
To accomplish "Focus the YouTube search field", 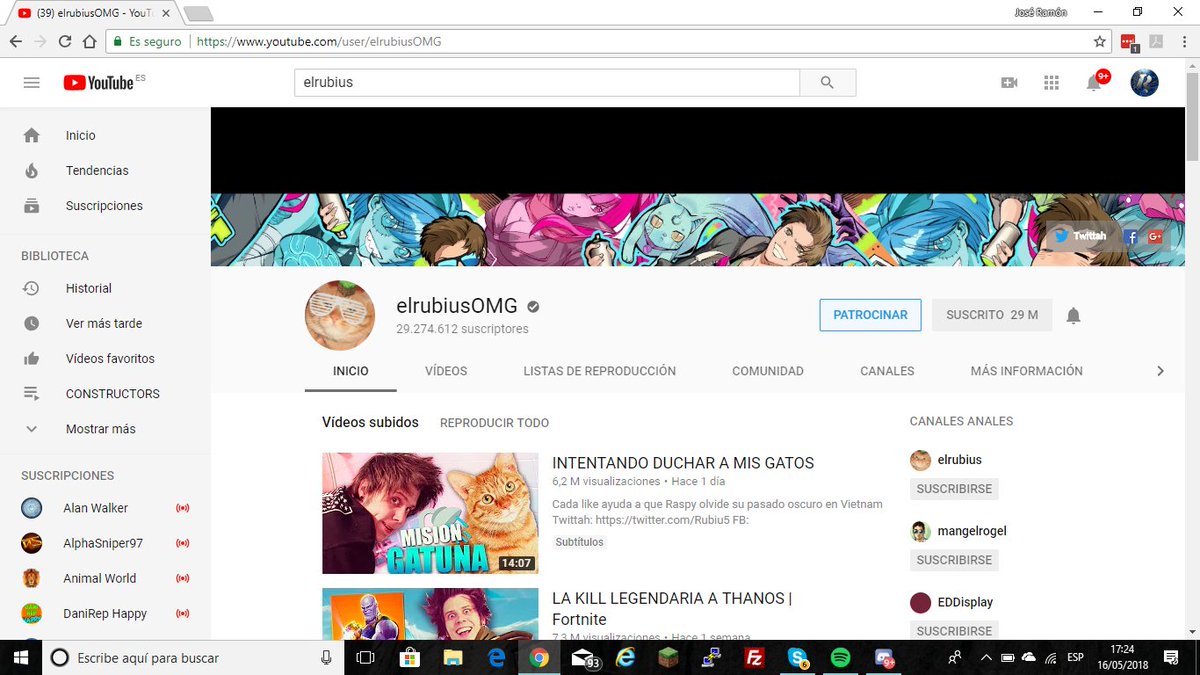I will [x=547, y=83].
